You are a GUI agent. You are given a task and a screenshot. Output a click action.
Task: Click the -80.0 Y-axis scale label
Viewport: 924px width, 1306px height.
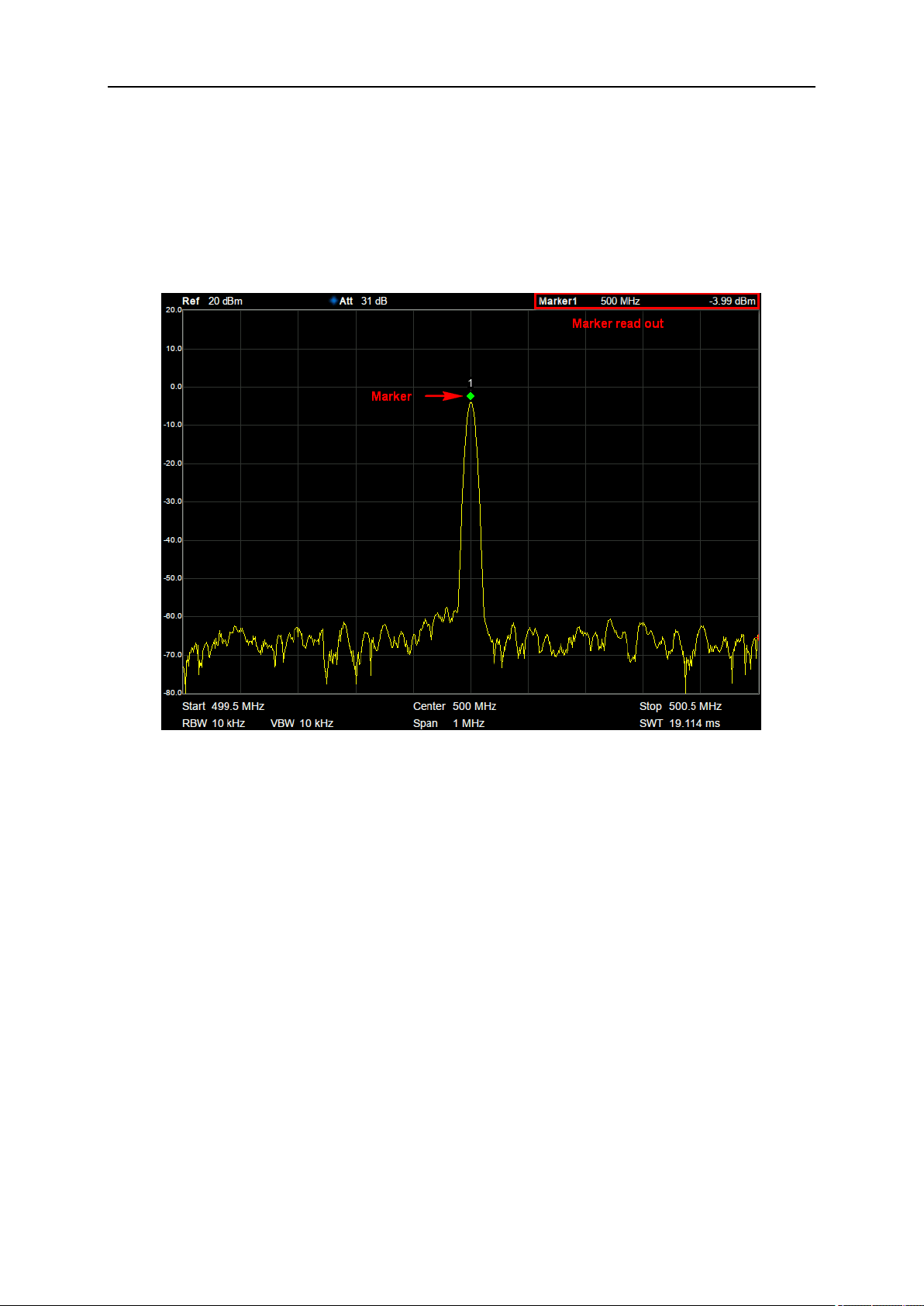[172, 692]
